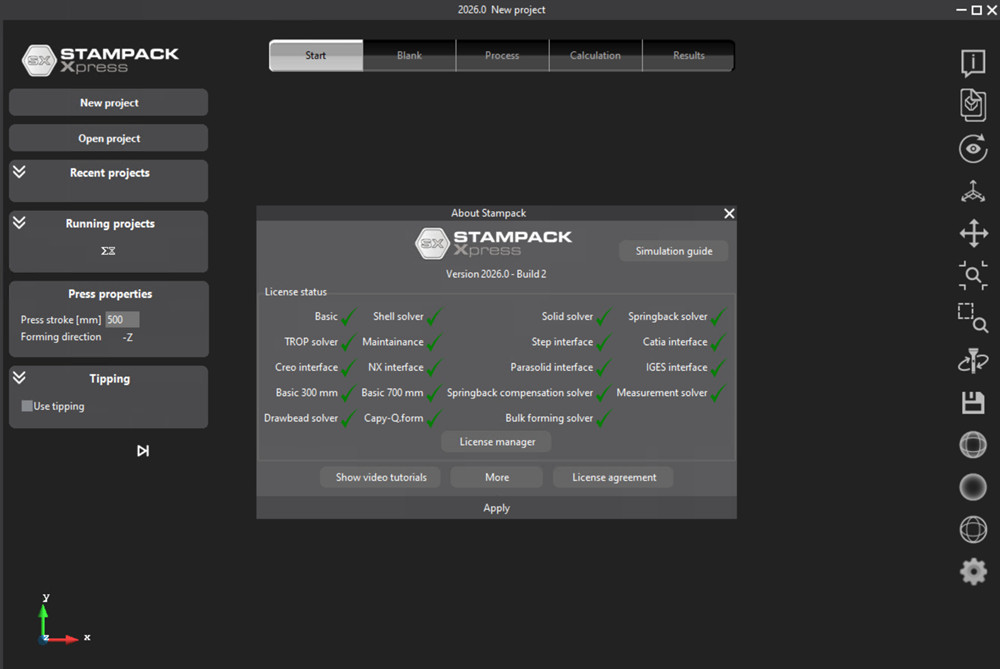Click the NX interface license label

pos(395,367)
